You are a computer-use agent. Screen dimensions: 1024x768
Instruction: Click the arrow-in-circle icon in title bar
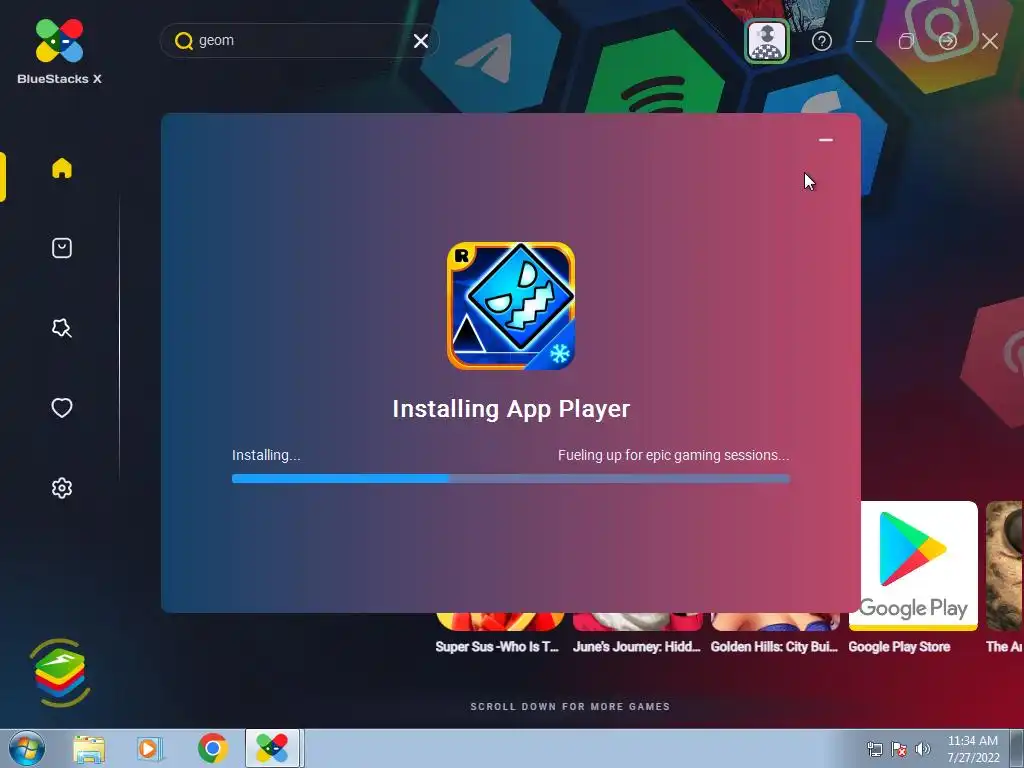[948, 41]
